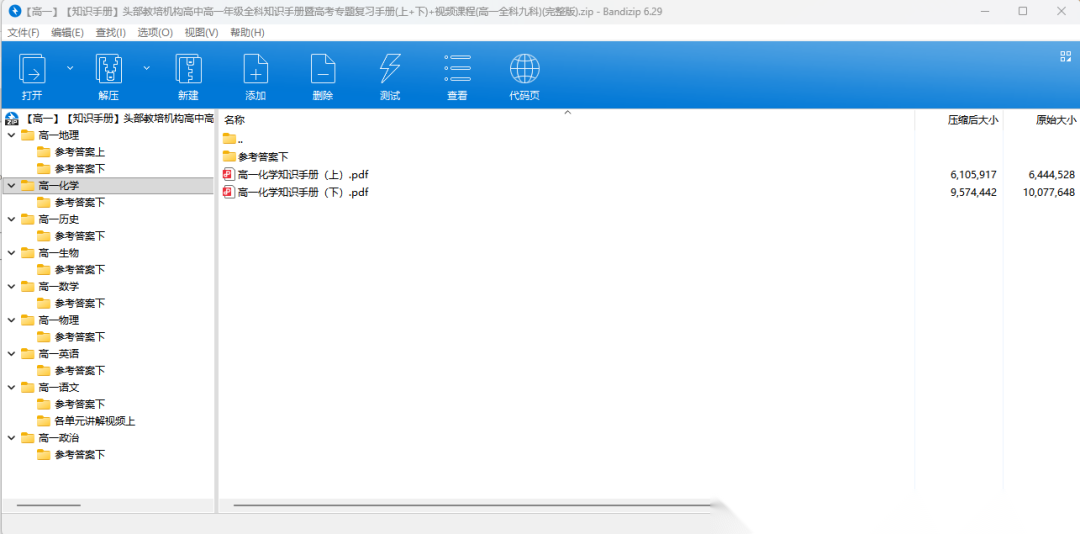This screenshot has height=534, width=1080.
Task: Open dropdown arrow next to 解压 button
Action: click(x=147, y=68)
